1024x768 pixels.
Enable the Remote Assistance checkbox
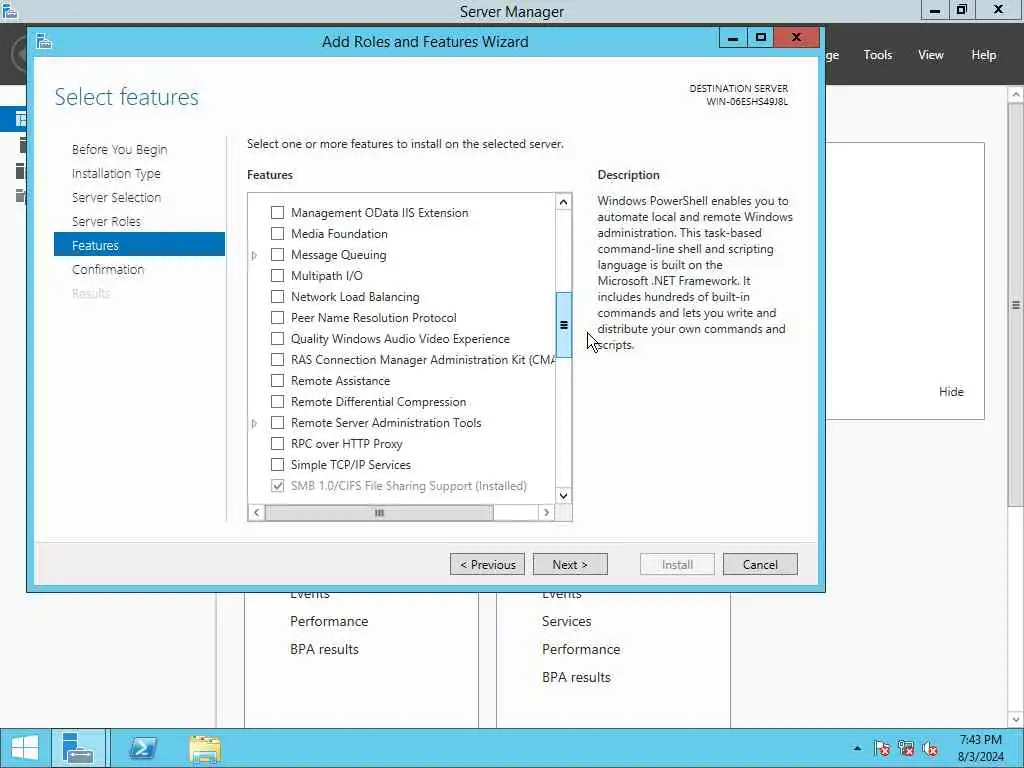click(278, 381)
